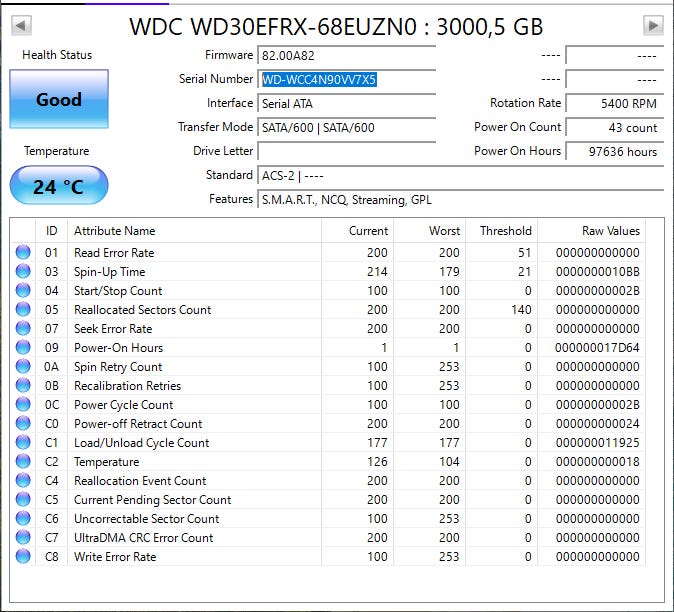The image size is (674, 612).
Task: Select the Write Error Rate attribute name
Action: coord(115,557)
